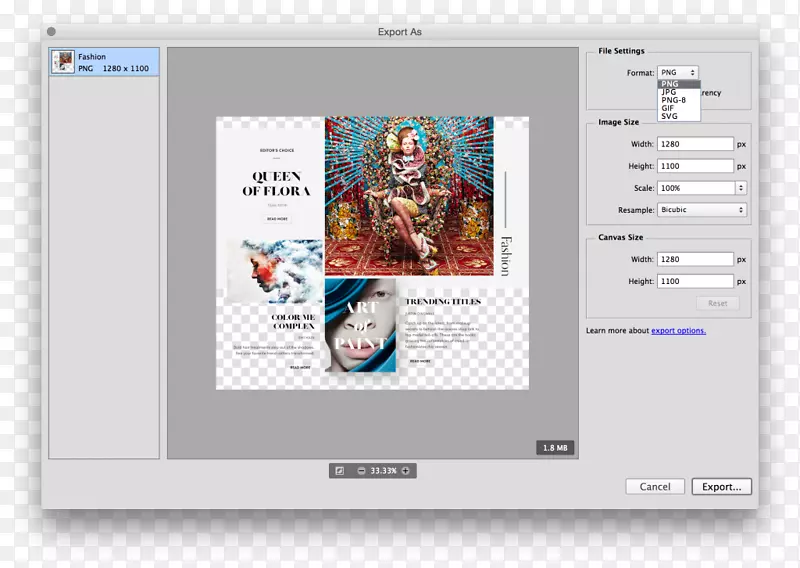Click the zoom out minus icon
This screenshot has width=800, height=568.
[361, 471]
